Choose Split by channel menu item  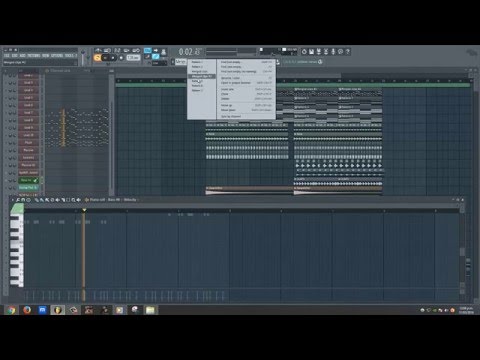coord(246,116)
